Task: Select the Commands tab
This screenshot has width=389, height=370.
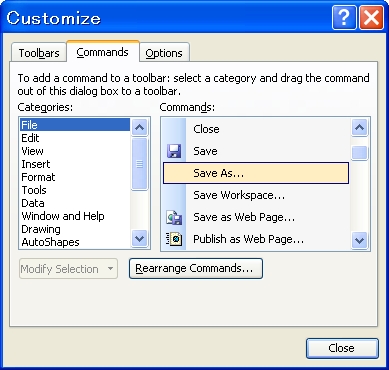Action: (x=103, y=52)
